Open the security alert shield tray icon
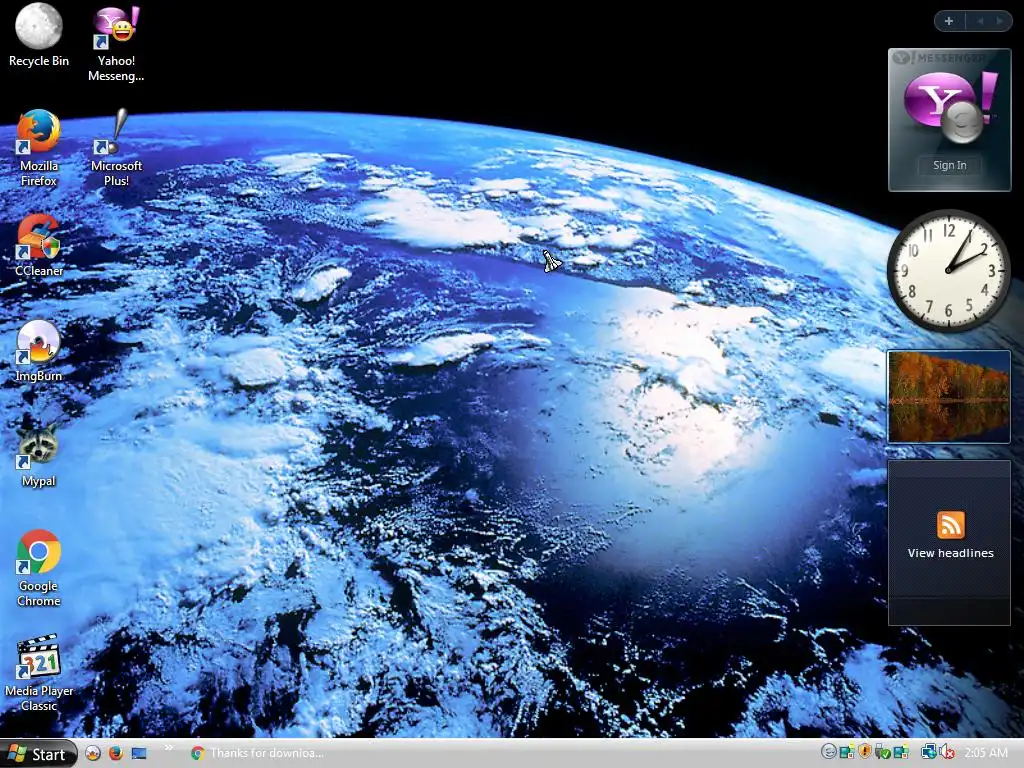The height and width of the screenshot is (768, 1024). point(865,752)
